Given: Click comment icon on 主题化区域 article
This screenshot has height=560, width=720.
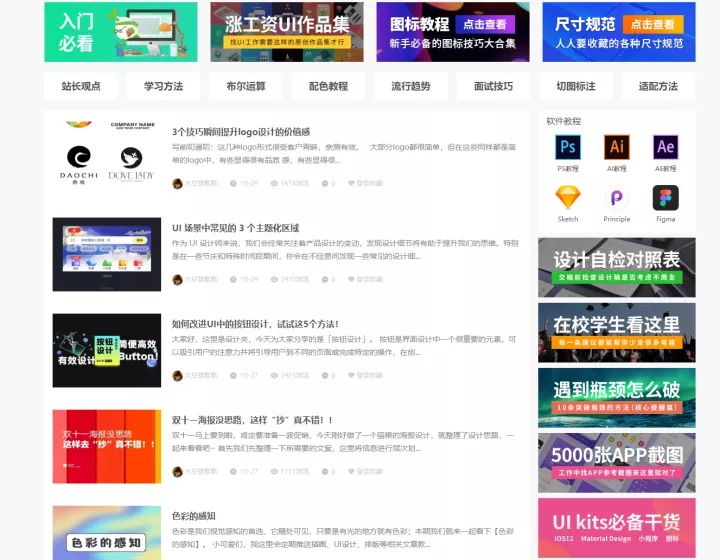Looking at the screenshot, I should click(x=325, y=279).
